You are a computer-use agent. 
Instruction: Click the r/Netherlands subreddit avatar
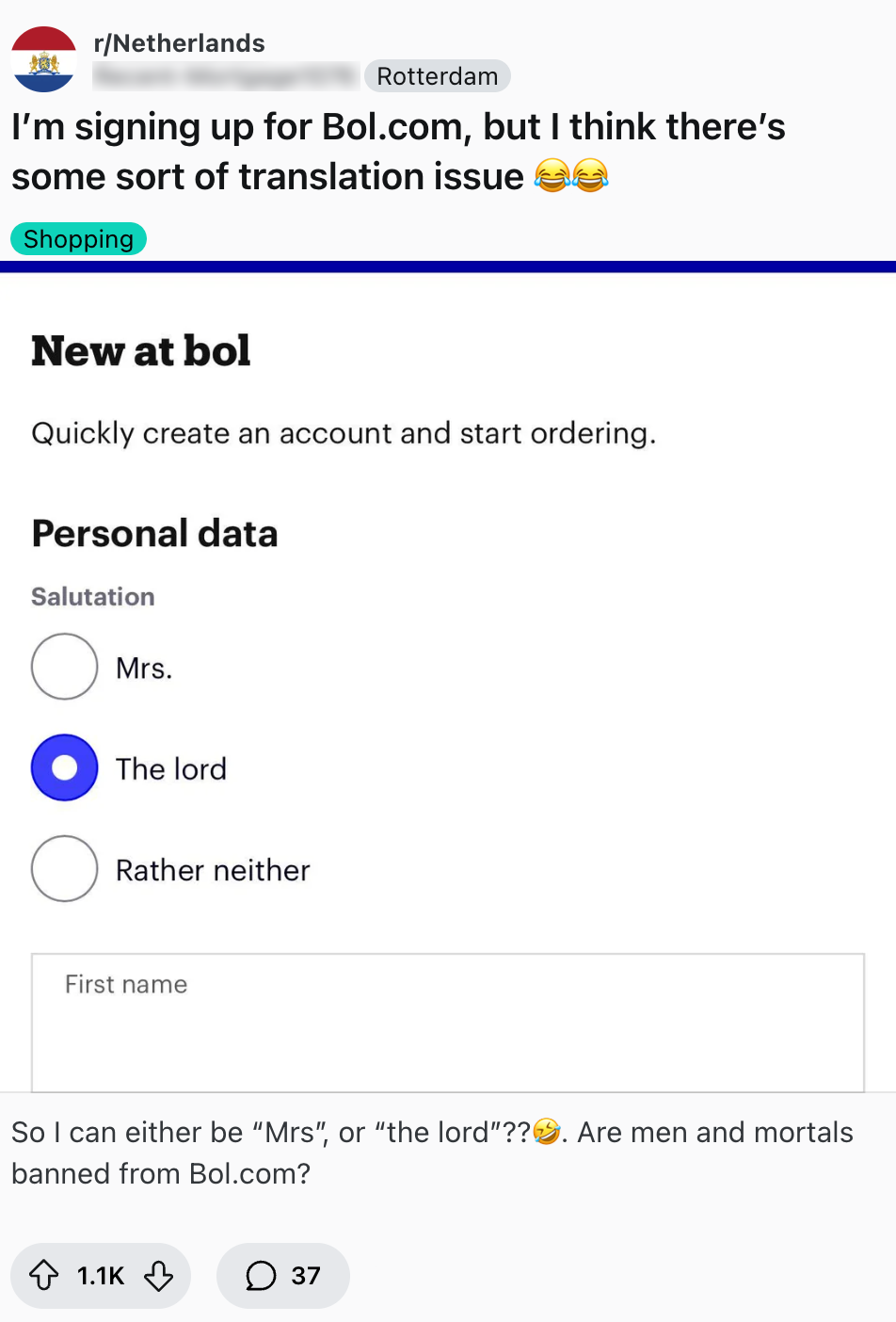point(43,59)
